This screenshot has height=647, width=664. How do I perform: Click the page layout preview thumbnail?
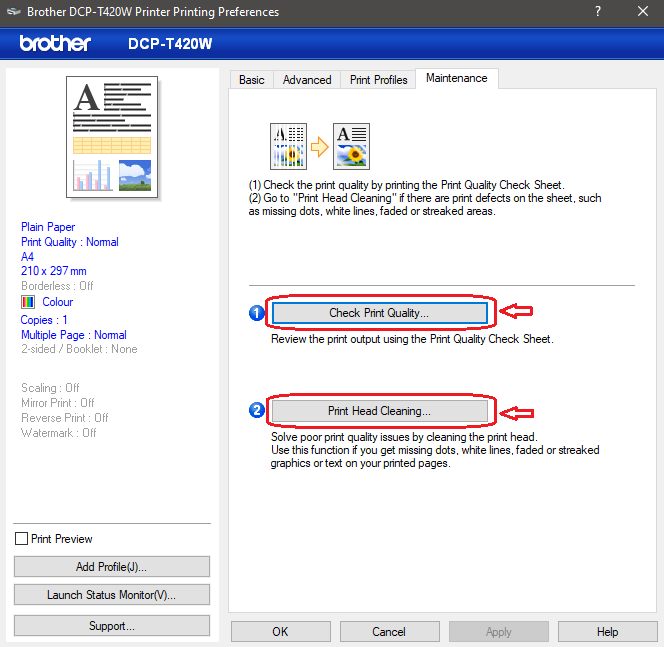point(112,137)
